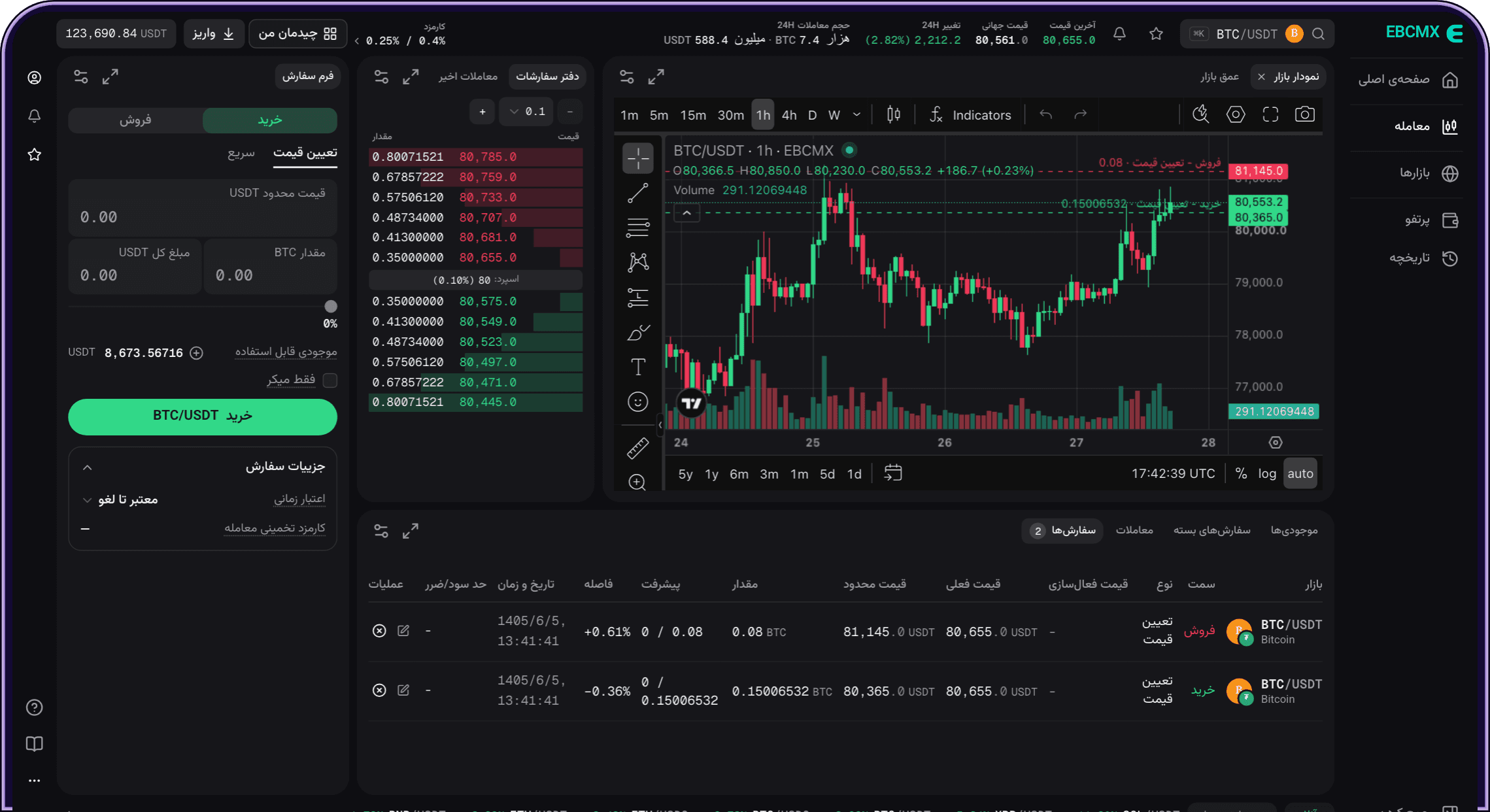Collapse the order details section
This screenshot has width=1490, height=812.
click(88, 467)
